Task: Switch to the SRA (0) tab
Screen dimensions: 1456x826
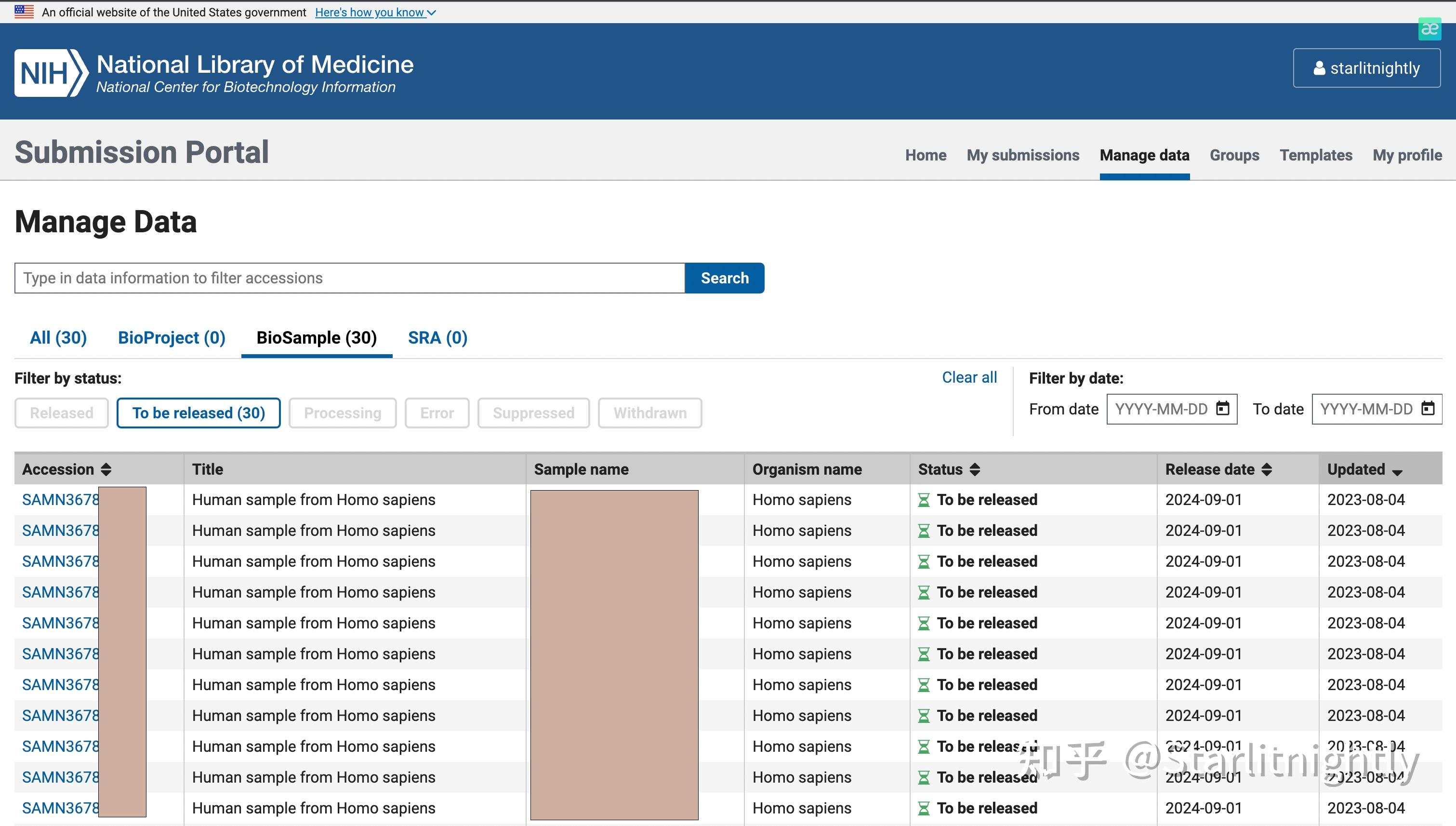Action: (437, 338)
